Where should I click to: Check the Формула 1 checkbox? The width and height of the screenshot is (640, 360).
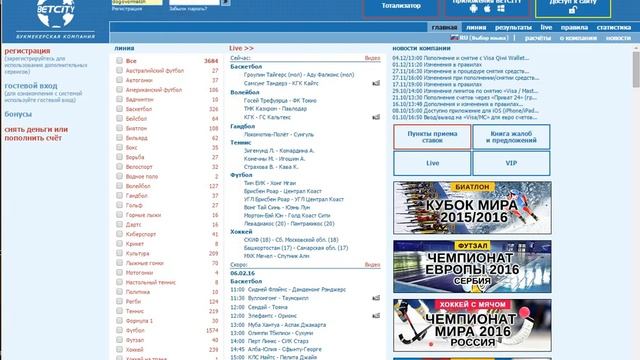pos(119,320)
